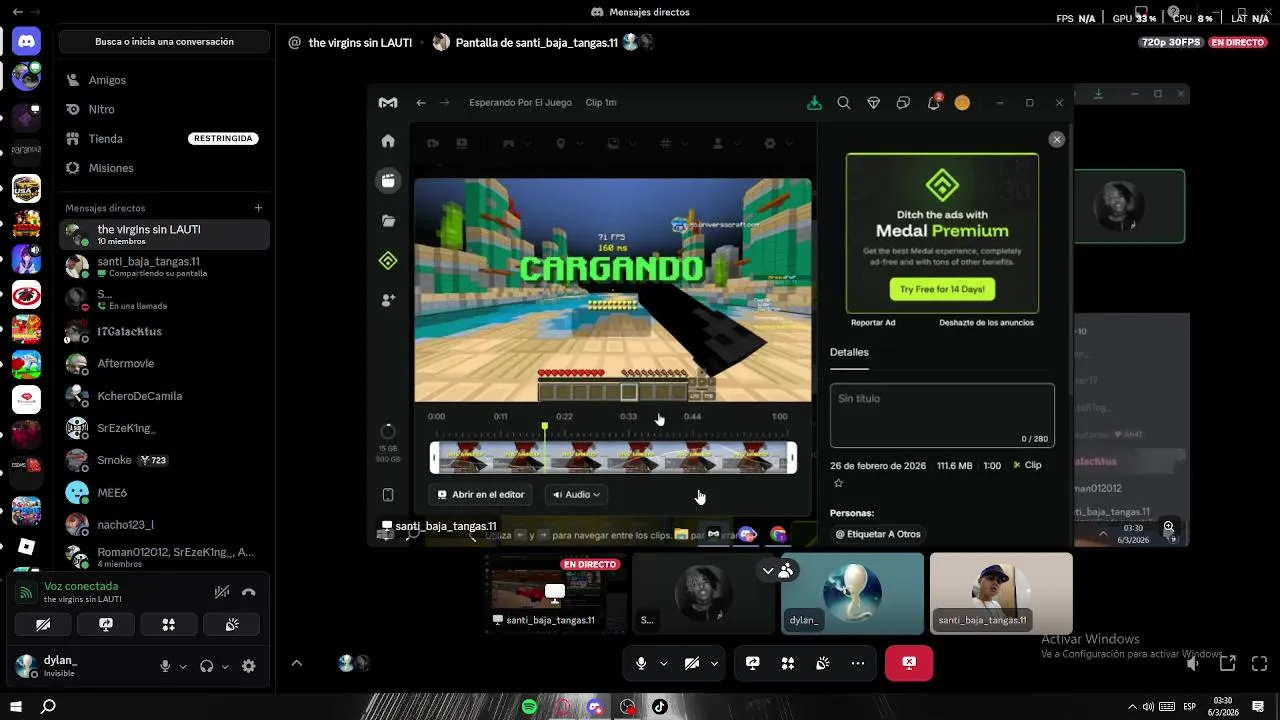Start screen sharing from the bottom call bar
The width and height of the screenshot is (1280, 720).
(753, 663)
